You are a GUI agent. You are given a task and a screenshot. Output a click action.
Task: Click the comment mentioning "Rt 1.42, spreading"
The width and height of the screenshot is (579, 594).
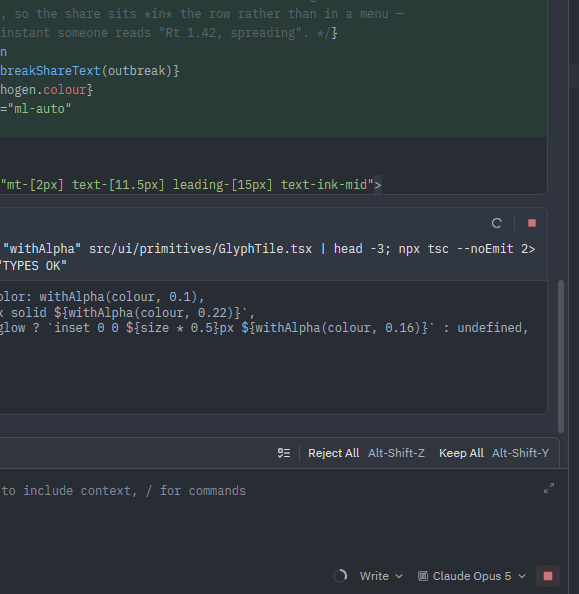[169, 33]
